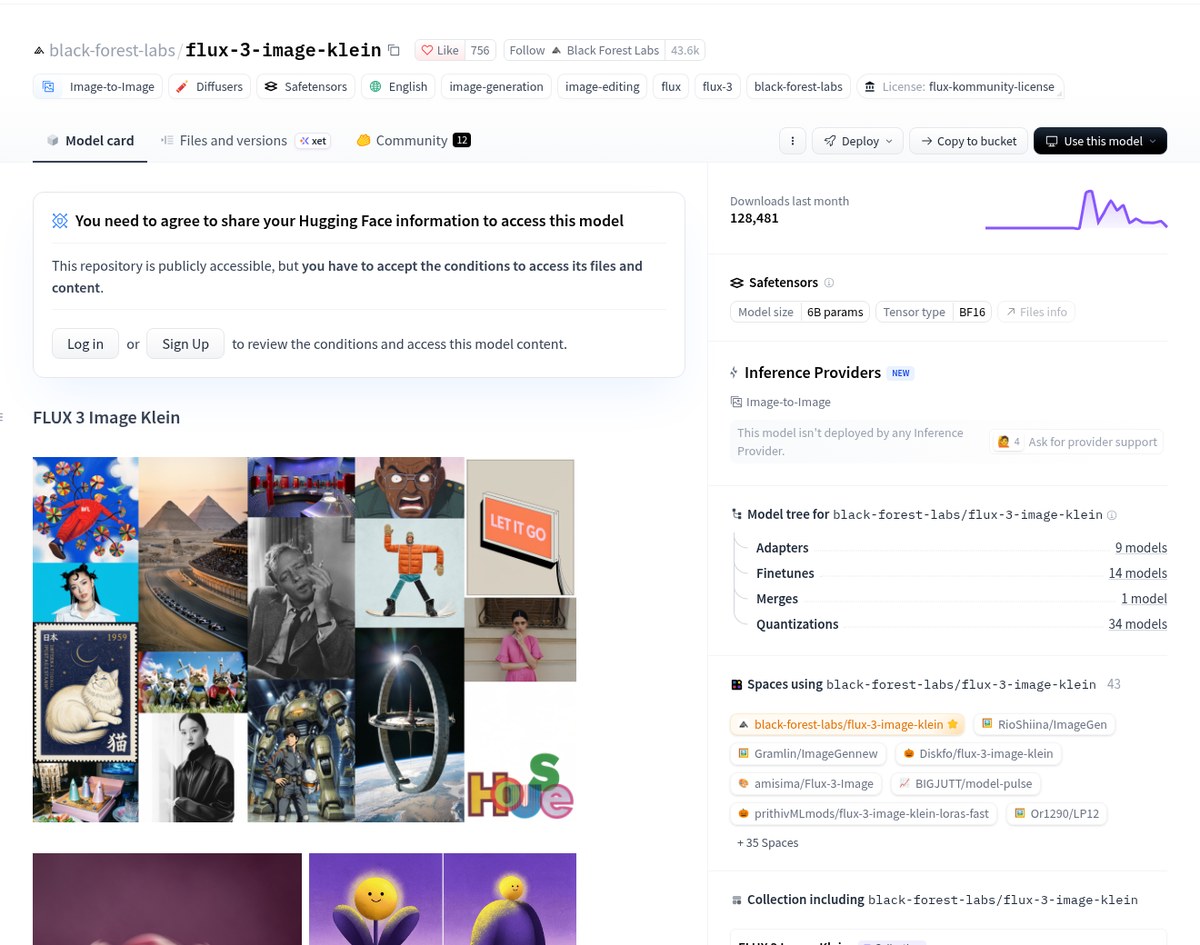The height and width of the screenshot is (945, 1200).
Task: Click the downloads trend chart
Action: click(x=1076, y=209)
